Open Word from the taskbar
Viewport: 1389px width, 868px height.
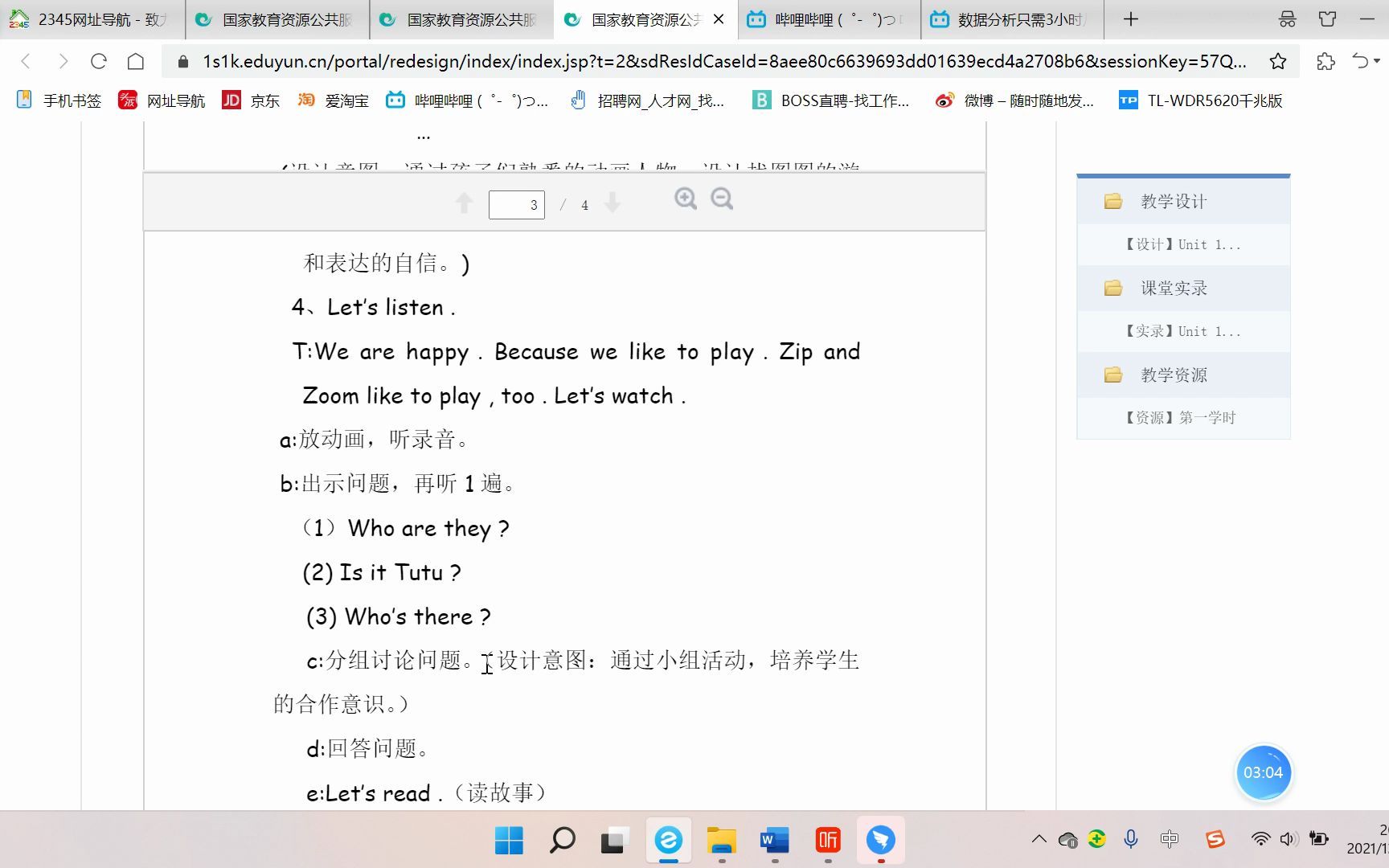[775, 841]
